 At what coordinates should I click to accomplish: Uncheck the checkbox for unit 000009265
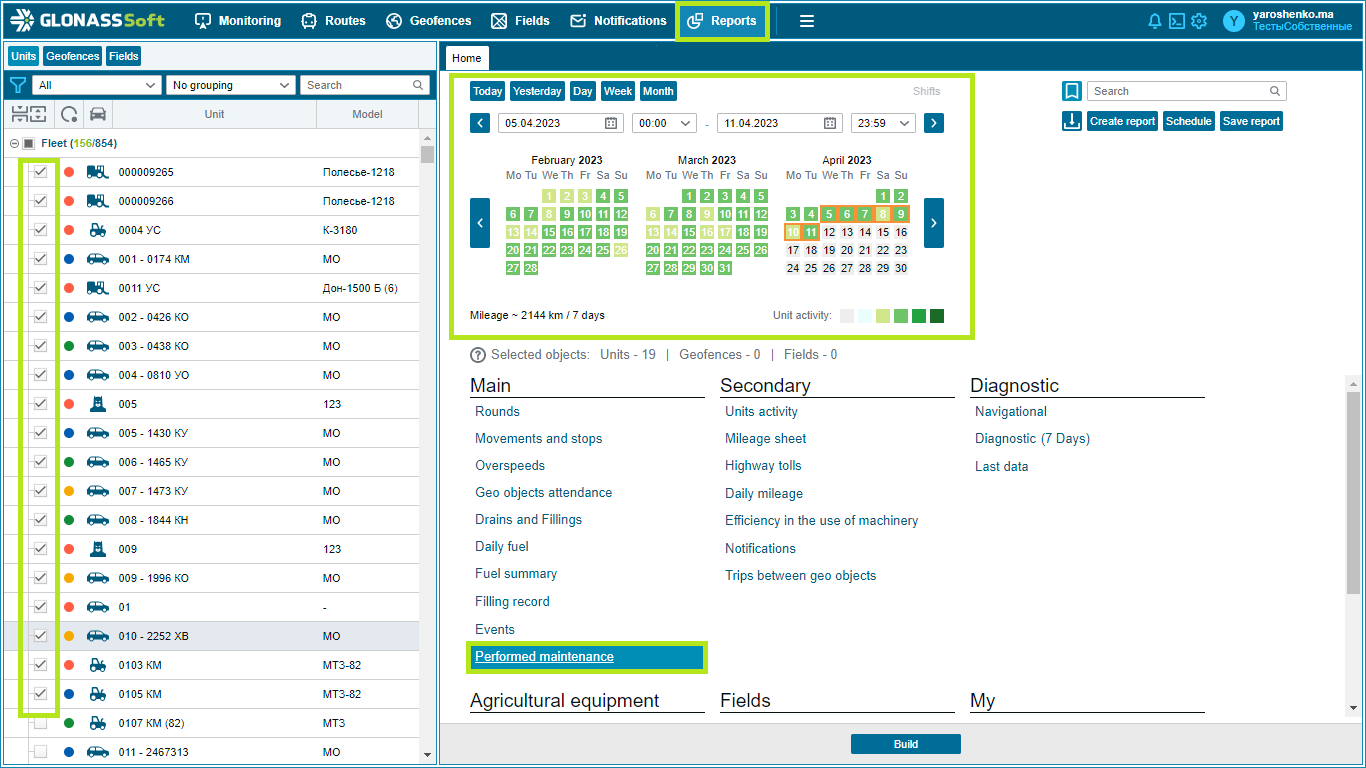(x=40, y=172)
